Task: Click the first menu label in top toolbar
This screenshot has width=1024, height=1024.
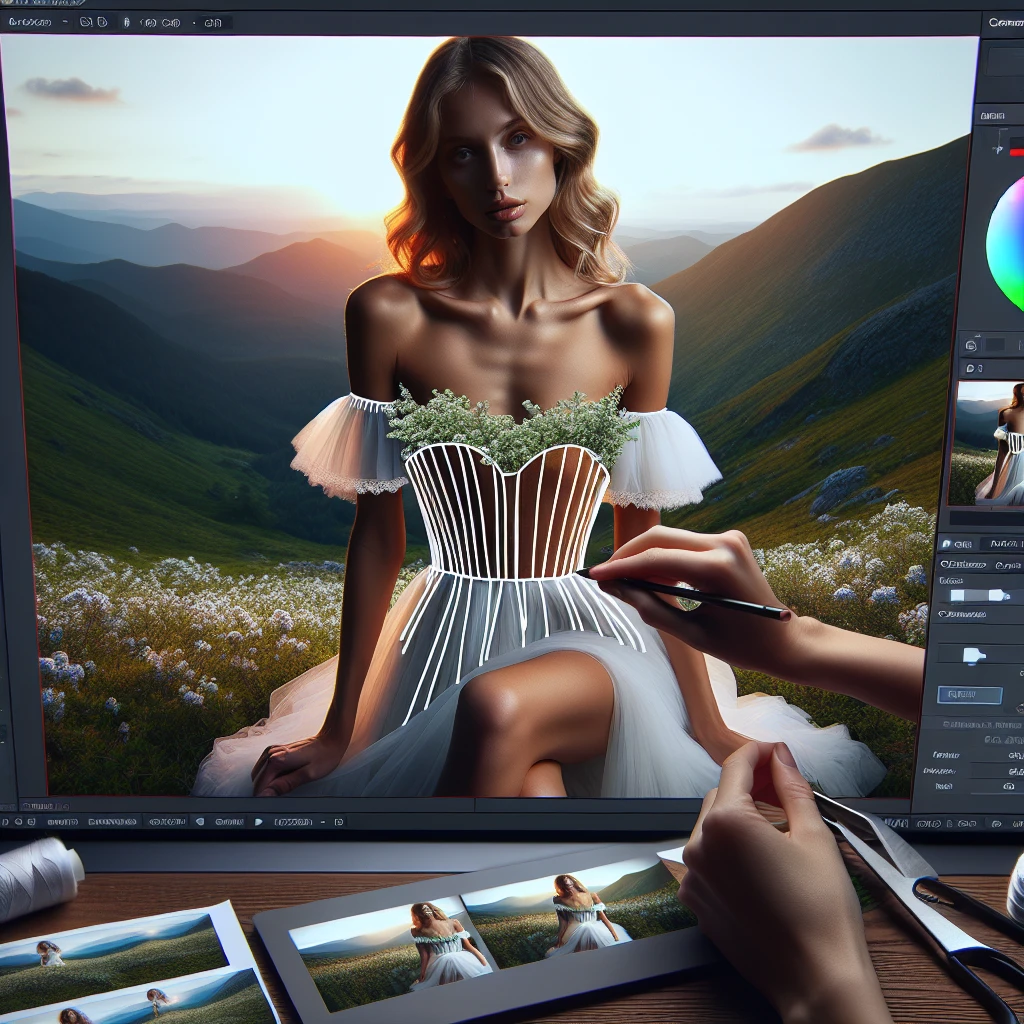Action: [x=29, y=21]
